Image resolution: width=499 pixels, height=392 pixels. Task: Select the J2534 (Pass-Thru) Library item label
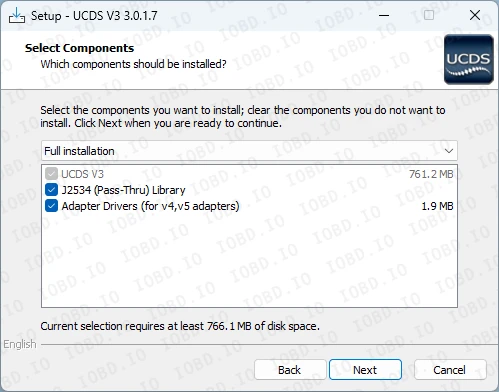tap(123, 190)
